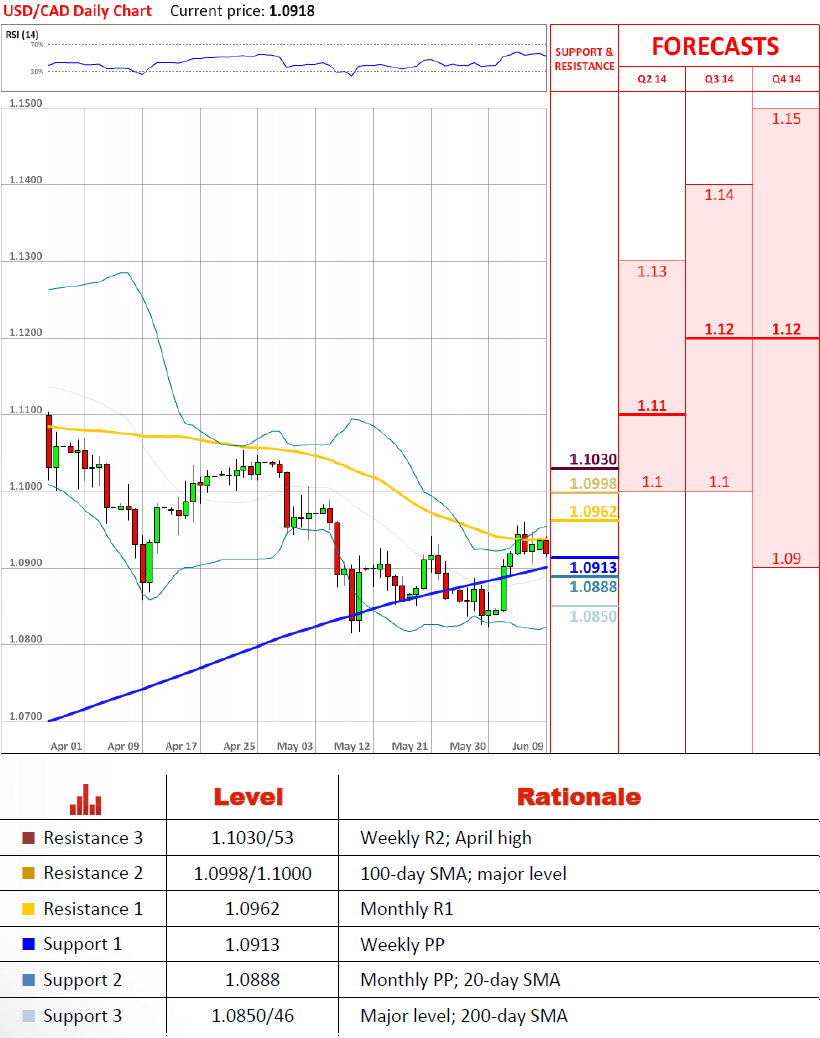Click the Resistance 2 row label
This screenshot has height=1038, width=820.
coord(93,873)
